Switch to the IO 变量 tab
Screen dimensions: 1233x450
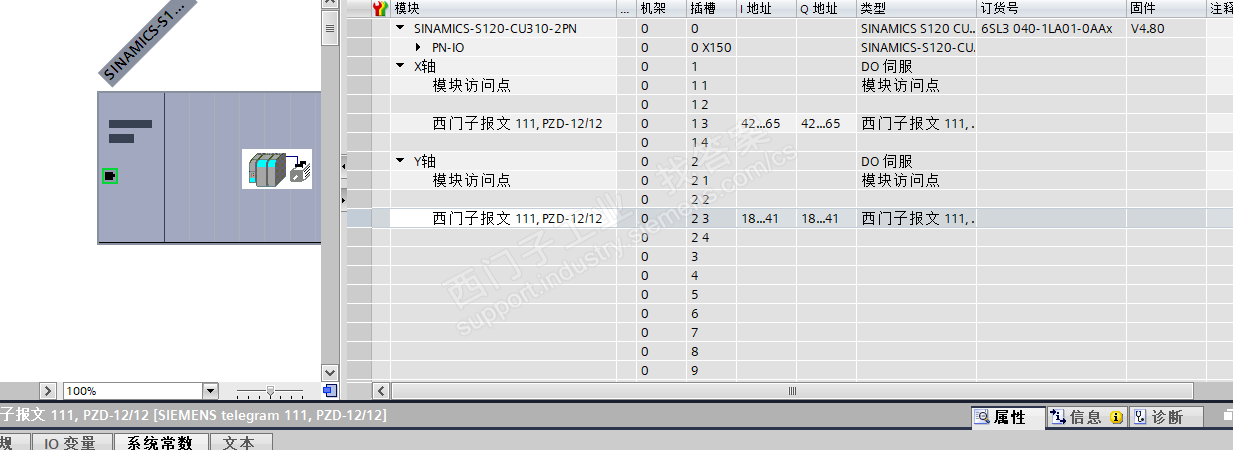(x=70, y=442)
